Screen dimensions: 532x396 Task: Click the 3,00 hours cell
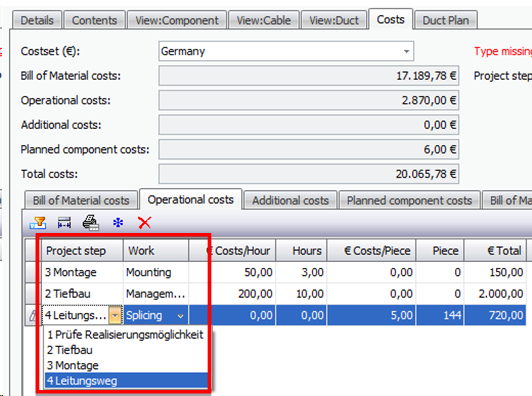[x=301, y=272]
